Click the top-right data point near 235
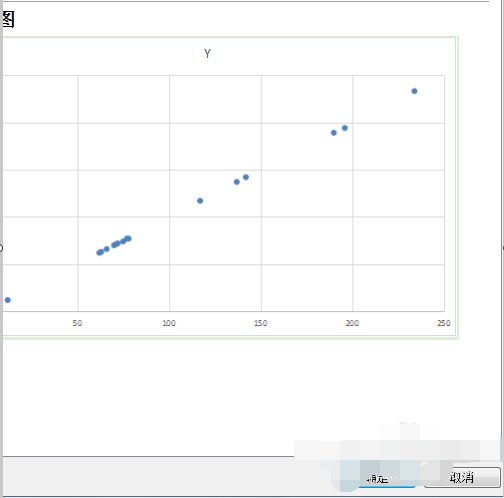Screen dimensions: 504x498 click(x=414, y=91)
